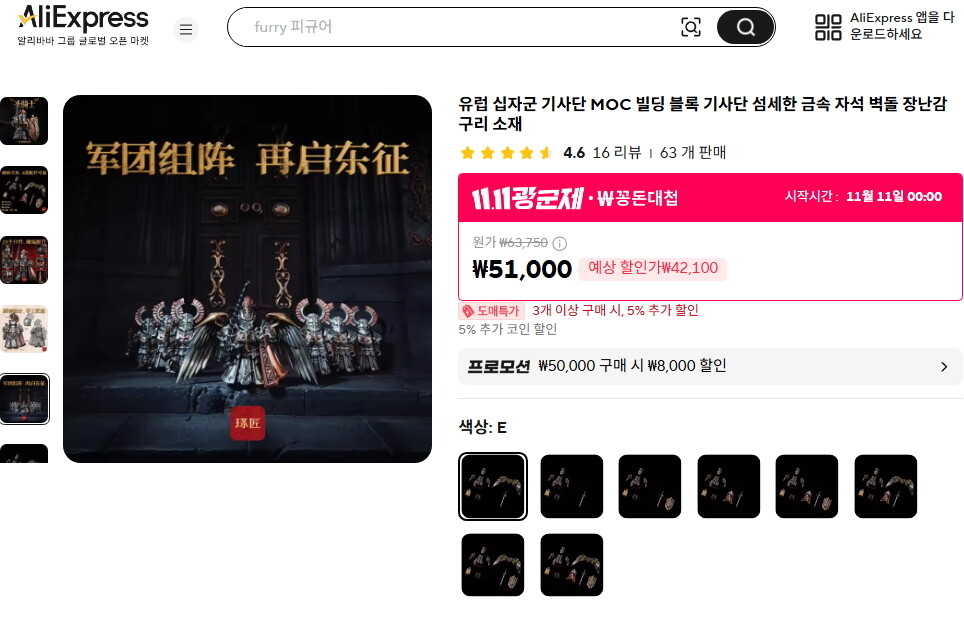Open the 16 리뷰 reviews link
The image size is (964, 620).
pos(617,153)
